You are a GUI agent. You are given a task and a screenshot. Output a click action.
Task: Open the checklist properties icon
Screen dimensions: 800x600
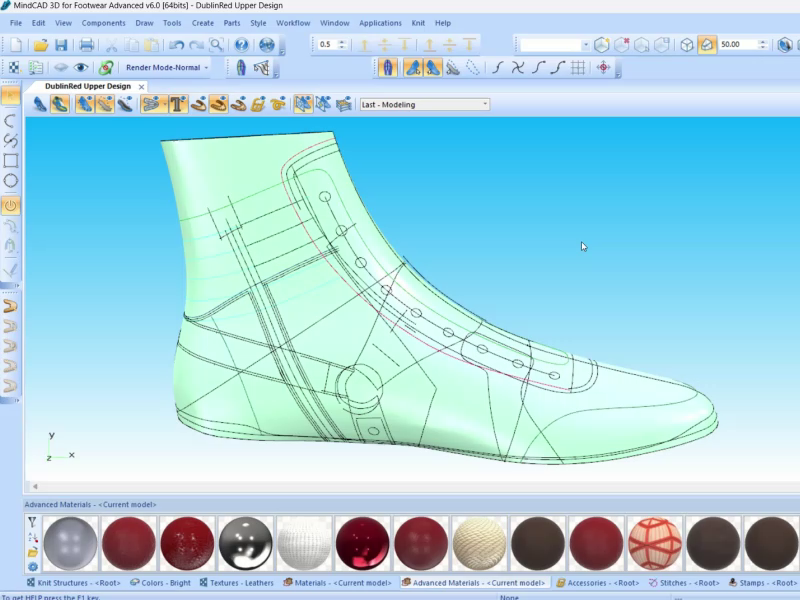(x=36, y=67)
